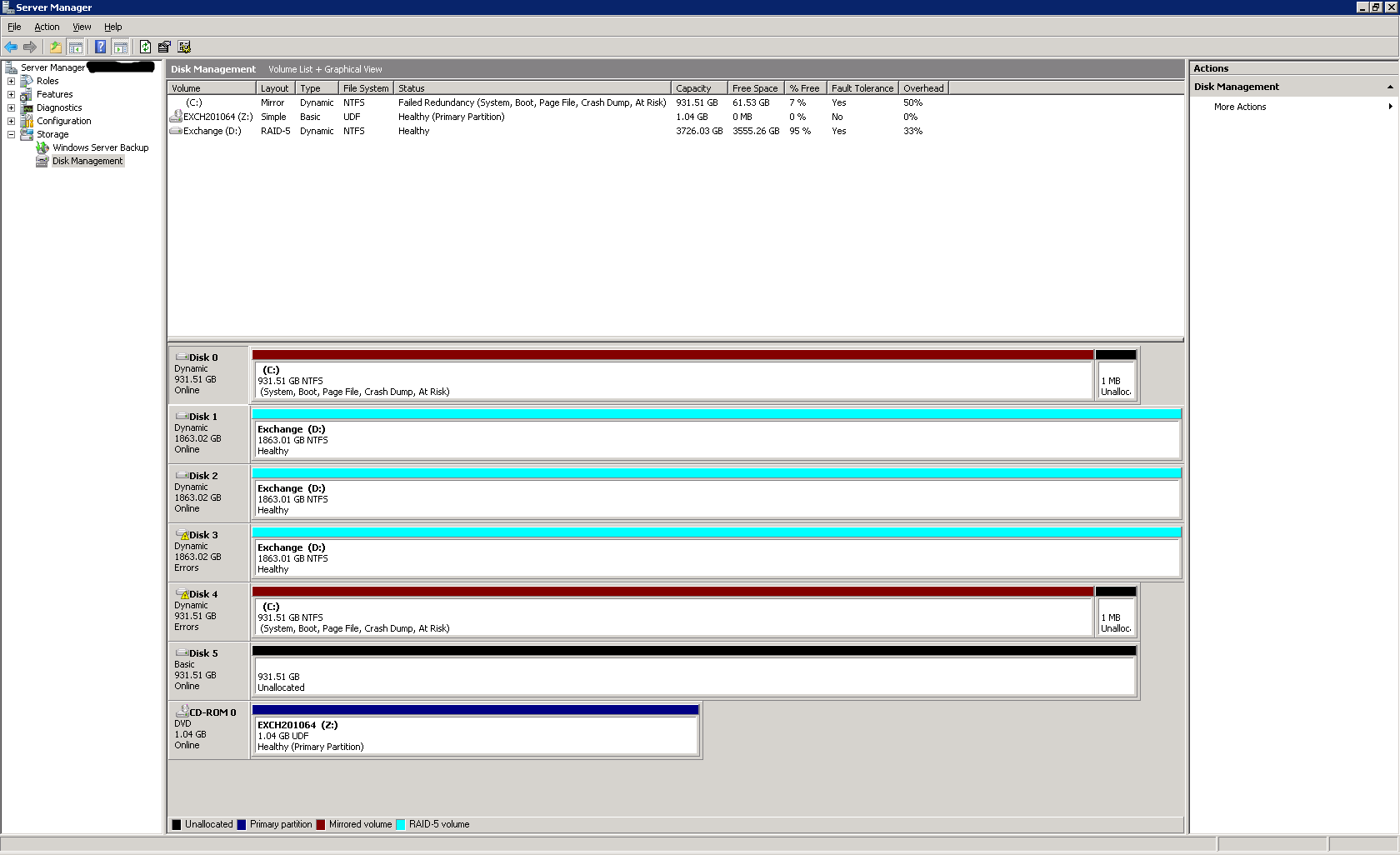Select Disk 3 header showing Errors warning
This screenshot has height=855, width=1400.
[208, 552]
